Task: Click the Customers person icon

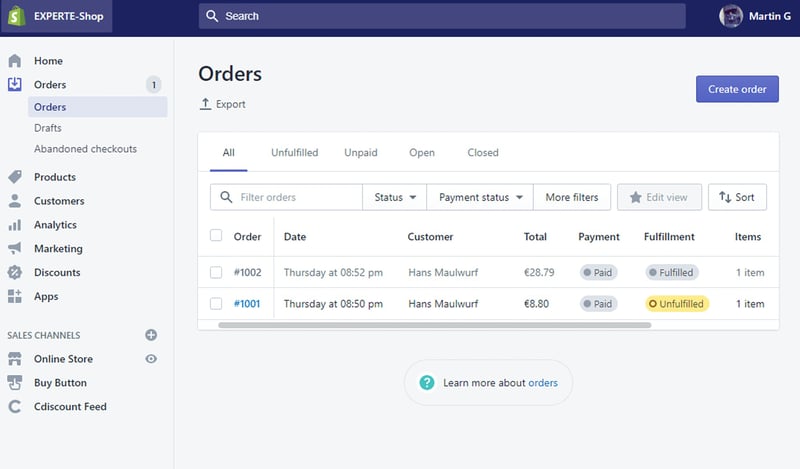Action: [x=15, y=201]
